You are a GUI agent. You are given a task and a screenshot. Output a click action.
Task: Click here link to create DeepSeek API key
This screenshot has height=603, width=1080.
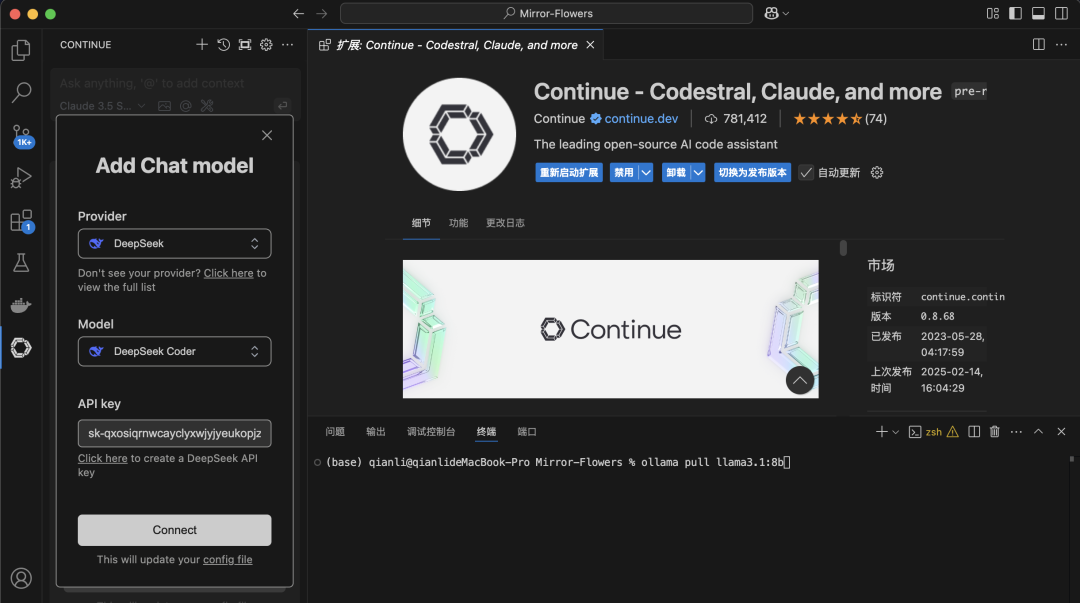click(103, 458)
